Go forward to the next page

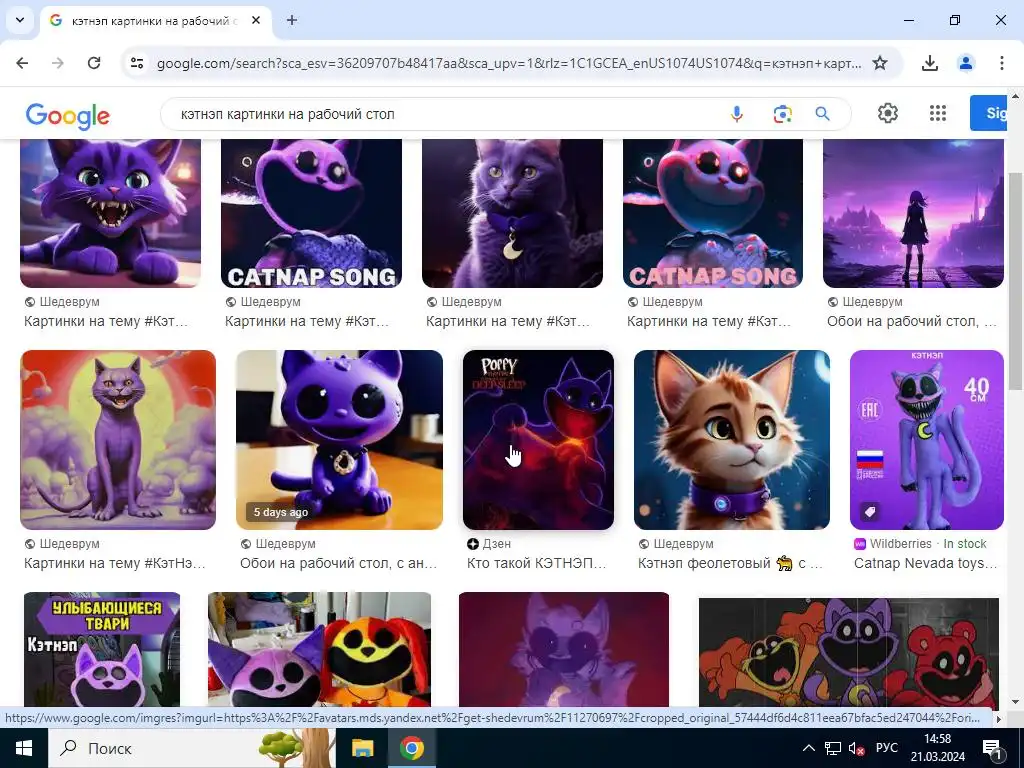pyautogui.click(x=58, y=63)
